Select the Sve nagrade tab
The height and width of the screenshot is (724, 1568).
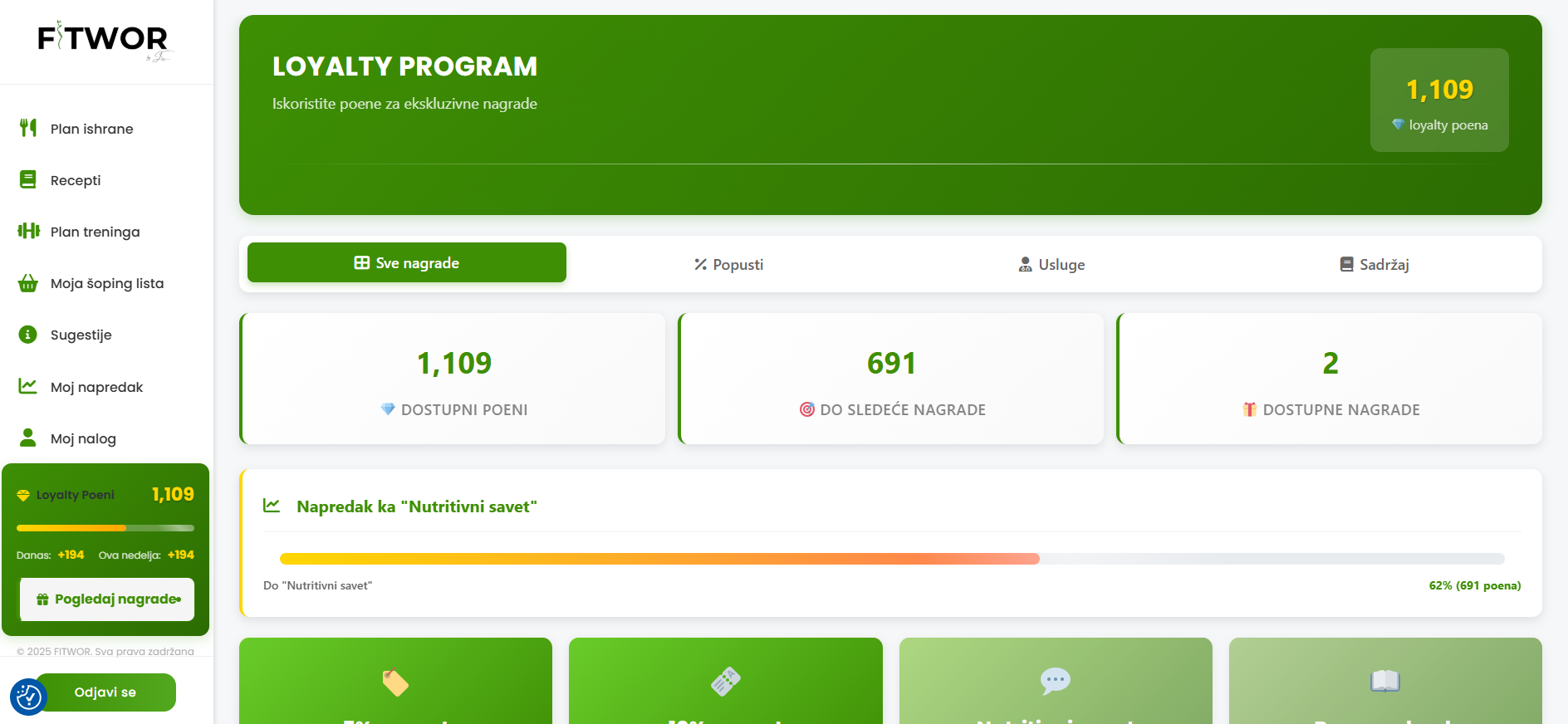[x=407, y=263]
